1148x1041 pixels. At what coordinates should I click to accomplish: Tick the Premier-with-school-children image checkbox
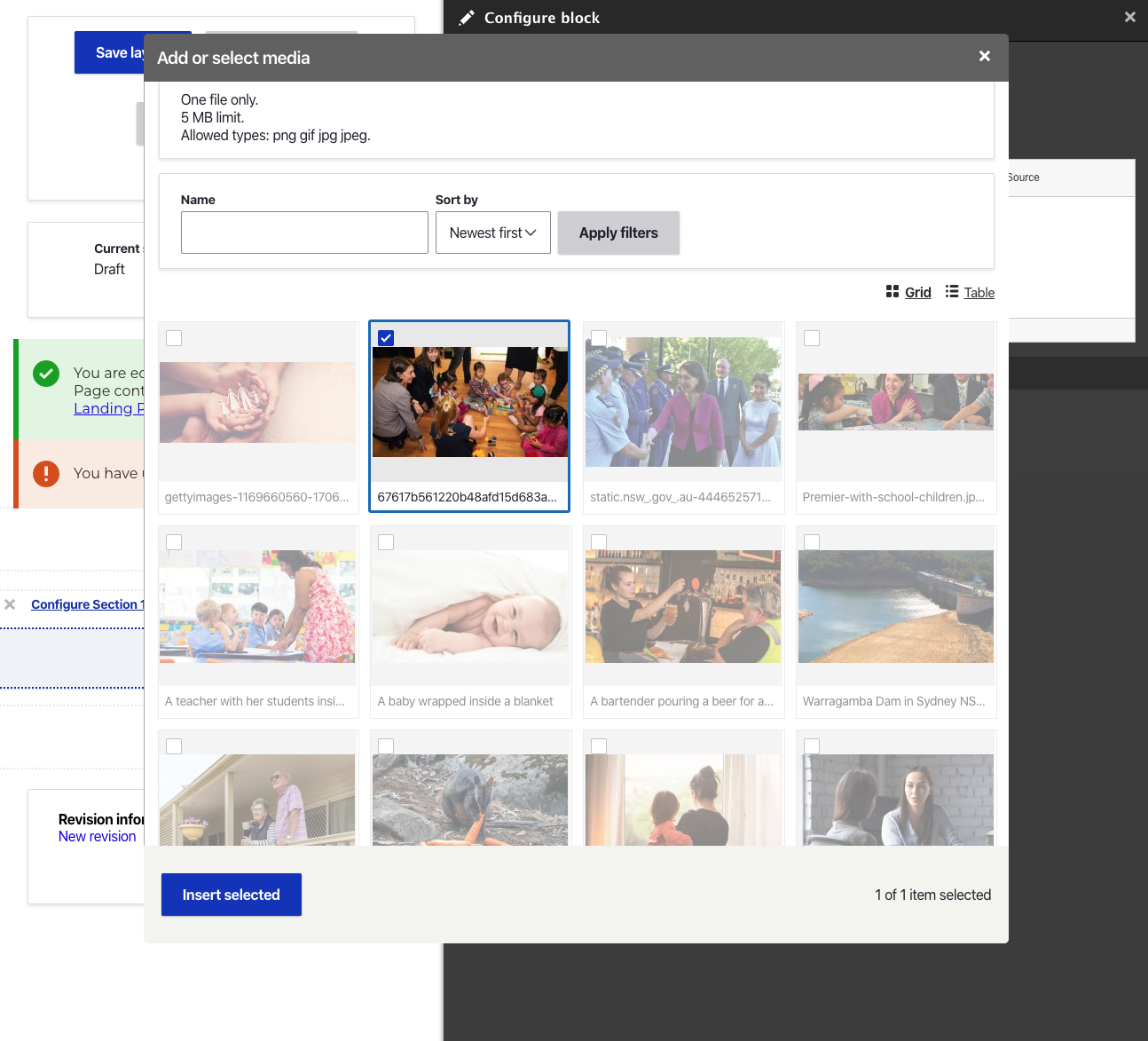point(812,338)
